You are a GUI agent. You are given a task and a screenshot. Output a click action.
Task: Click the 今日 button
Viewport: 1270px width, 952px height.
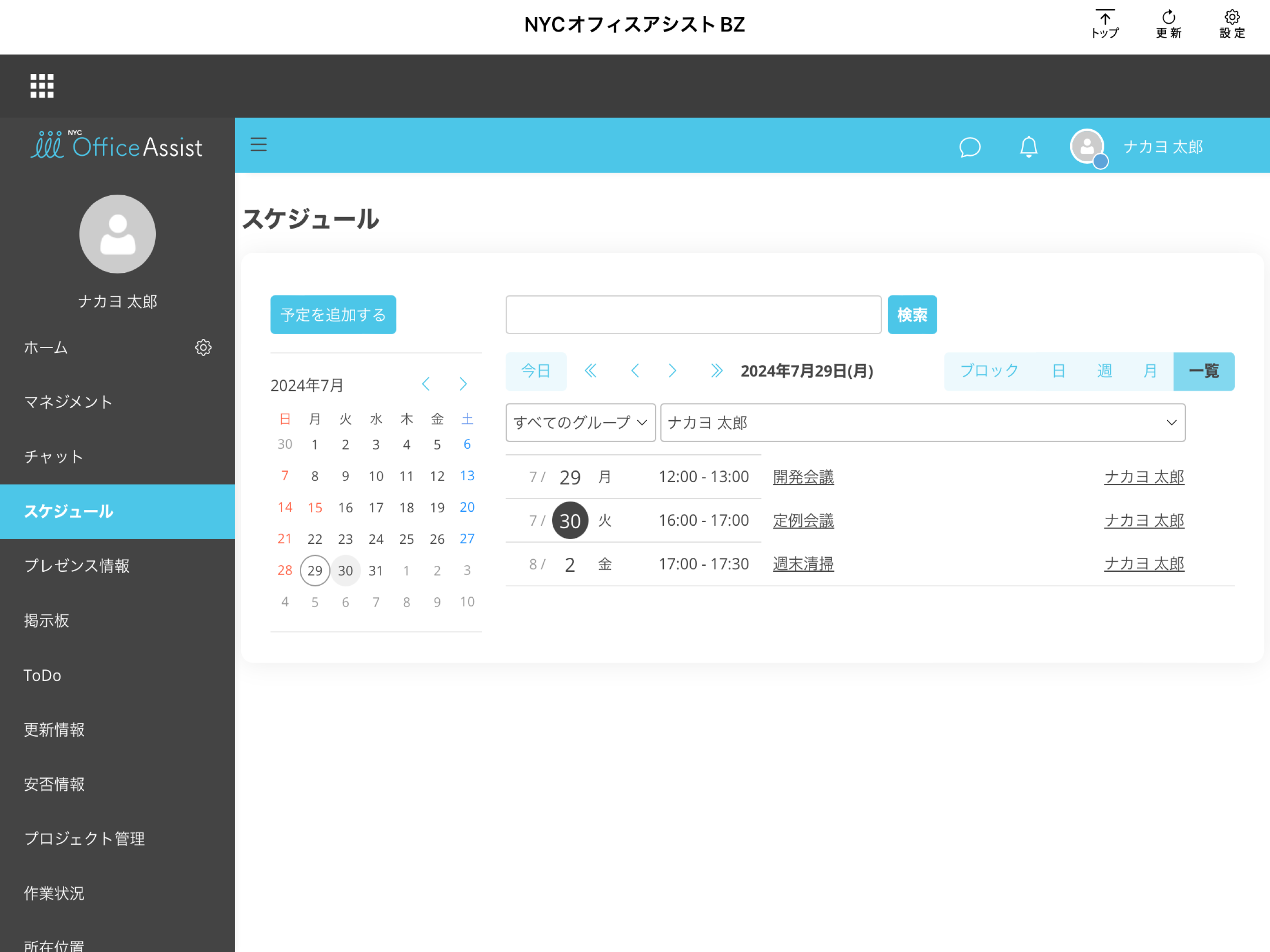coord(536,371)
